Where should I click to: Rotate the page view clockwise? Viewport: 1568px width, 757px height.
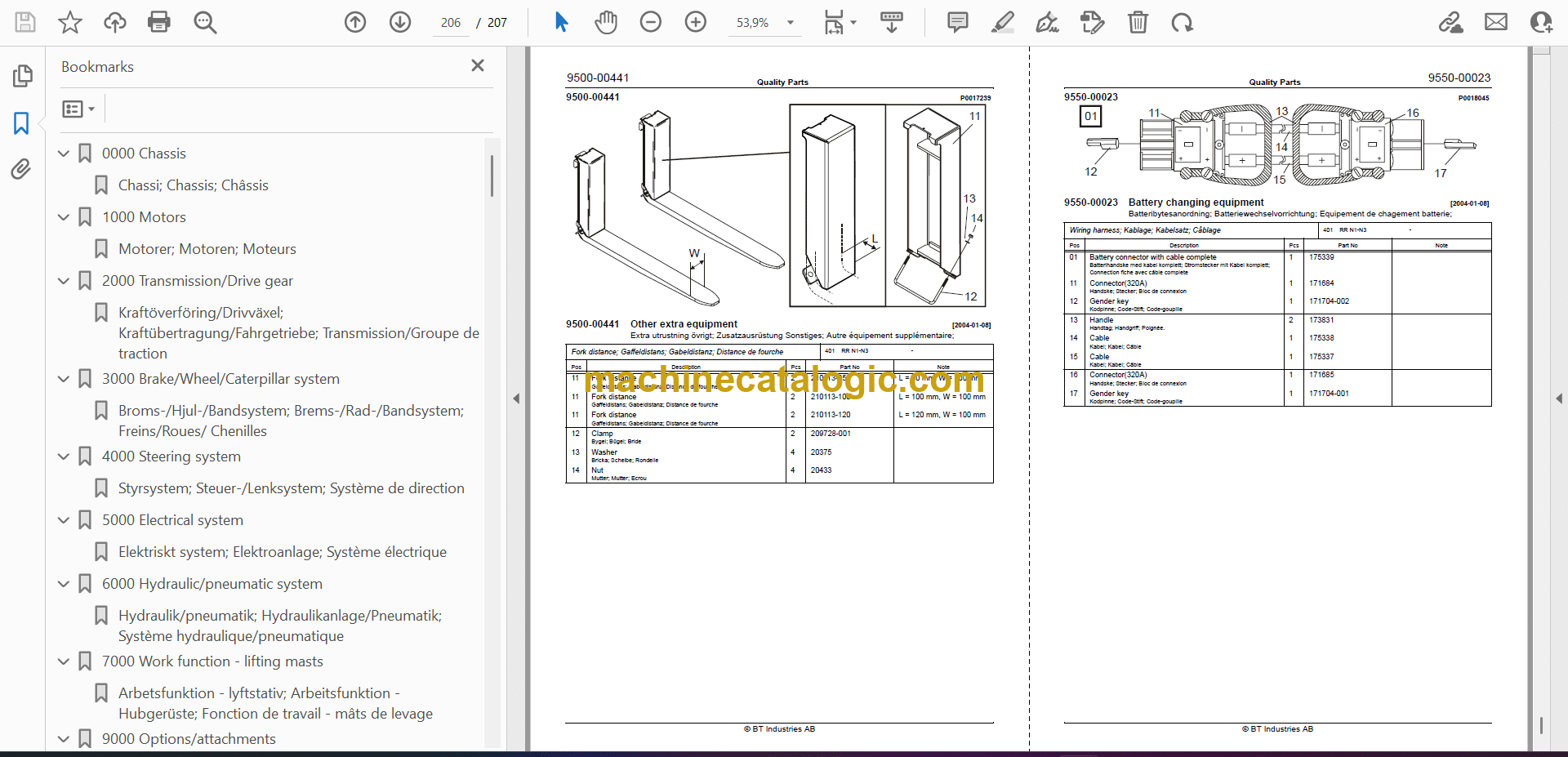pos(1182,22)
